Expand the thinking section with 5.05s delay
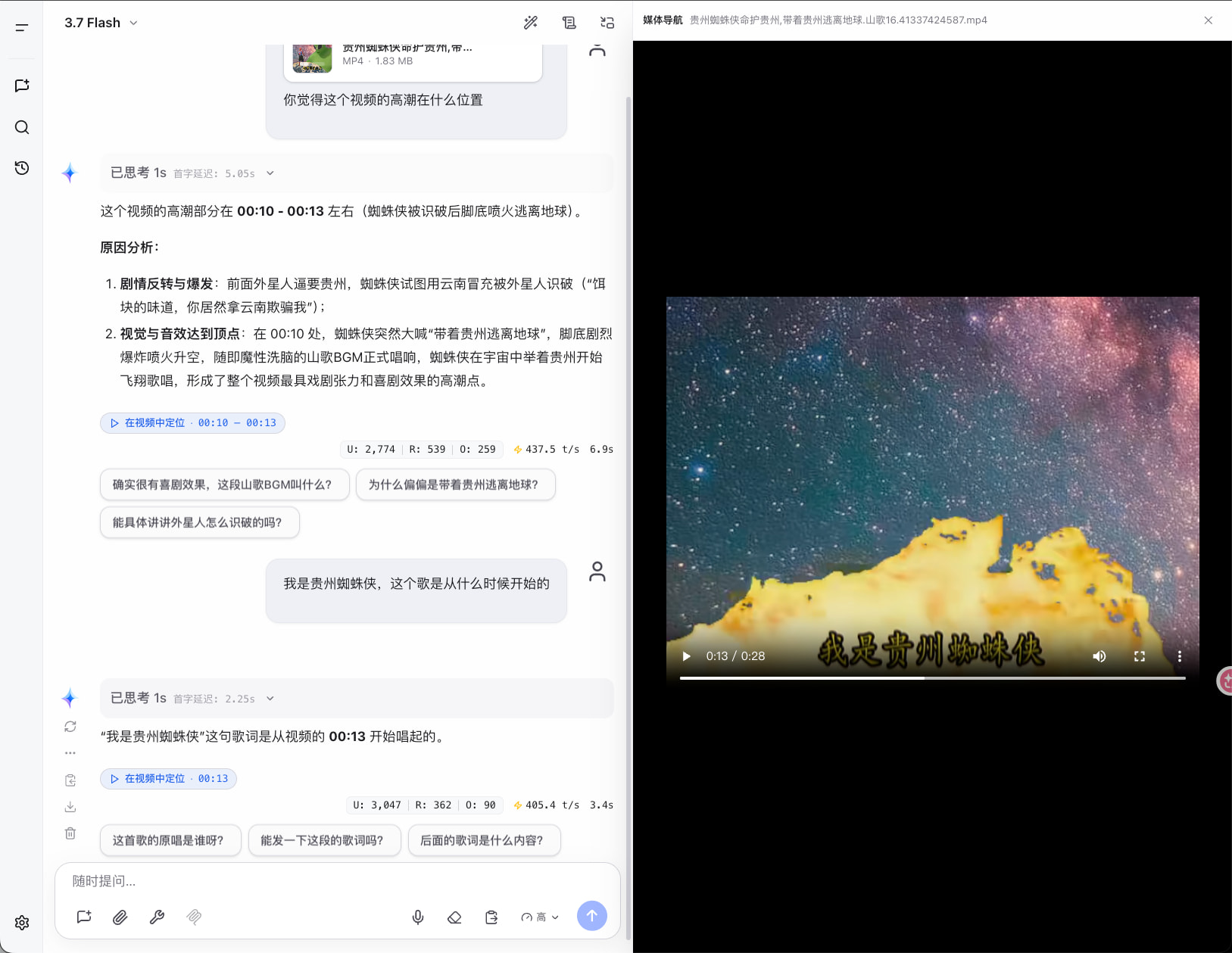 357,173
